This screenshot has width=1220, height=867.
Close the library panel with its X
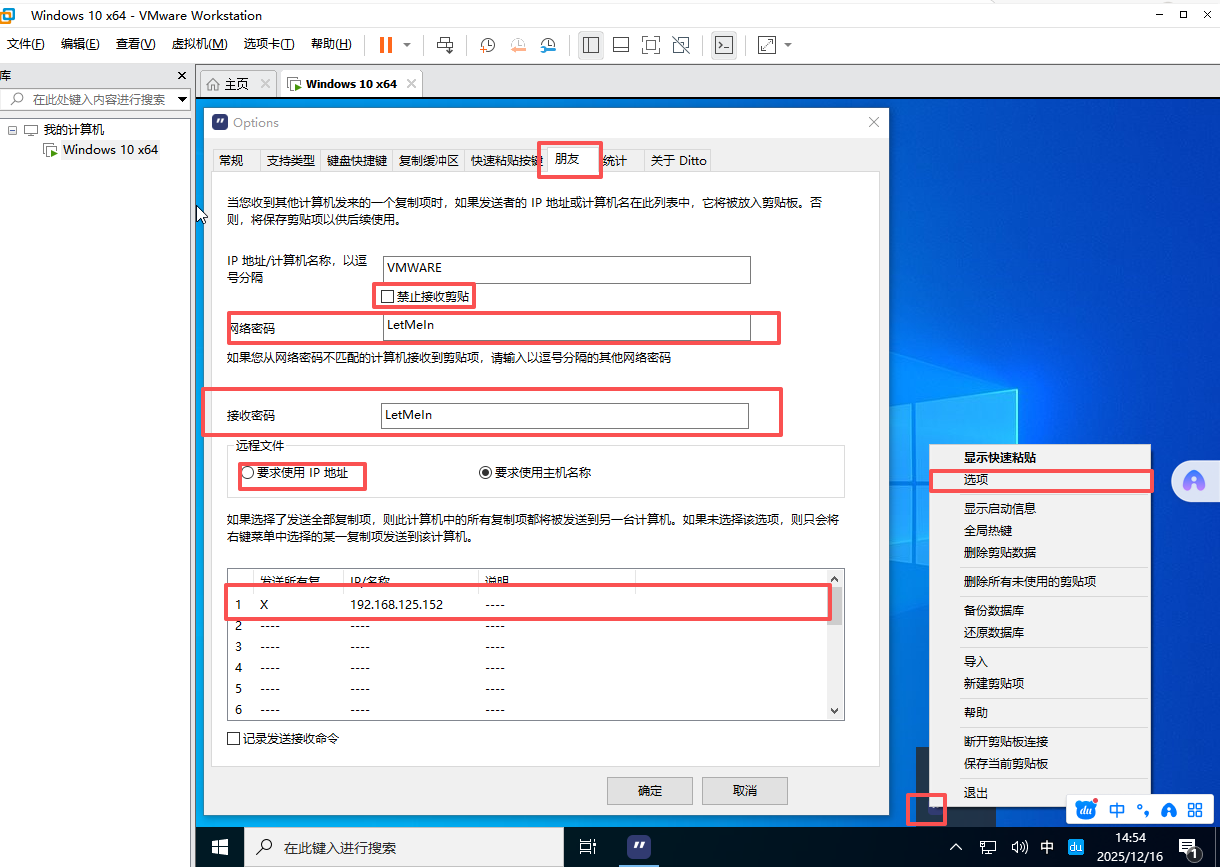[182, 76]
